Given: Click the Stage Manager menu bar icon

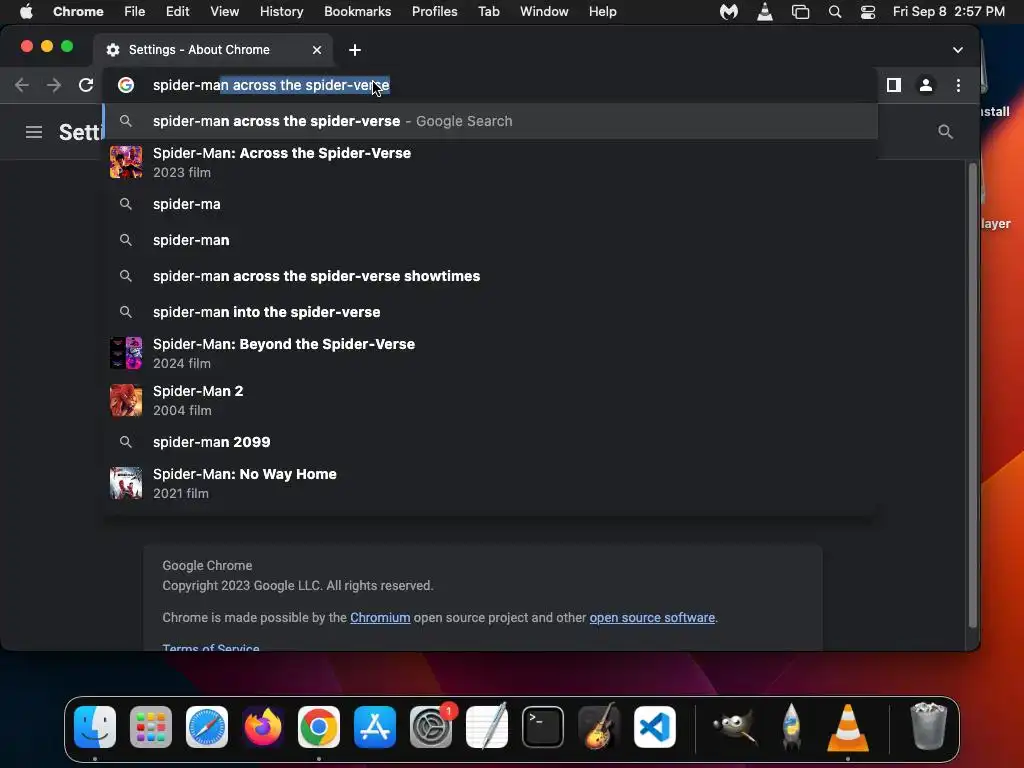Looking at the screenshot, I should pos(800,11).
